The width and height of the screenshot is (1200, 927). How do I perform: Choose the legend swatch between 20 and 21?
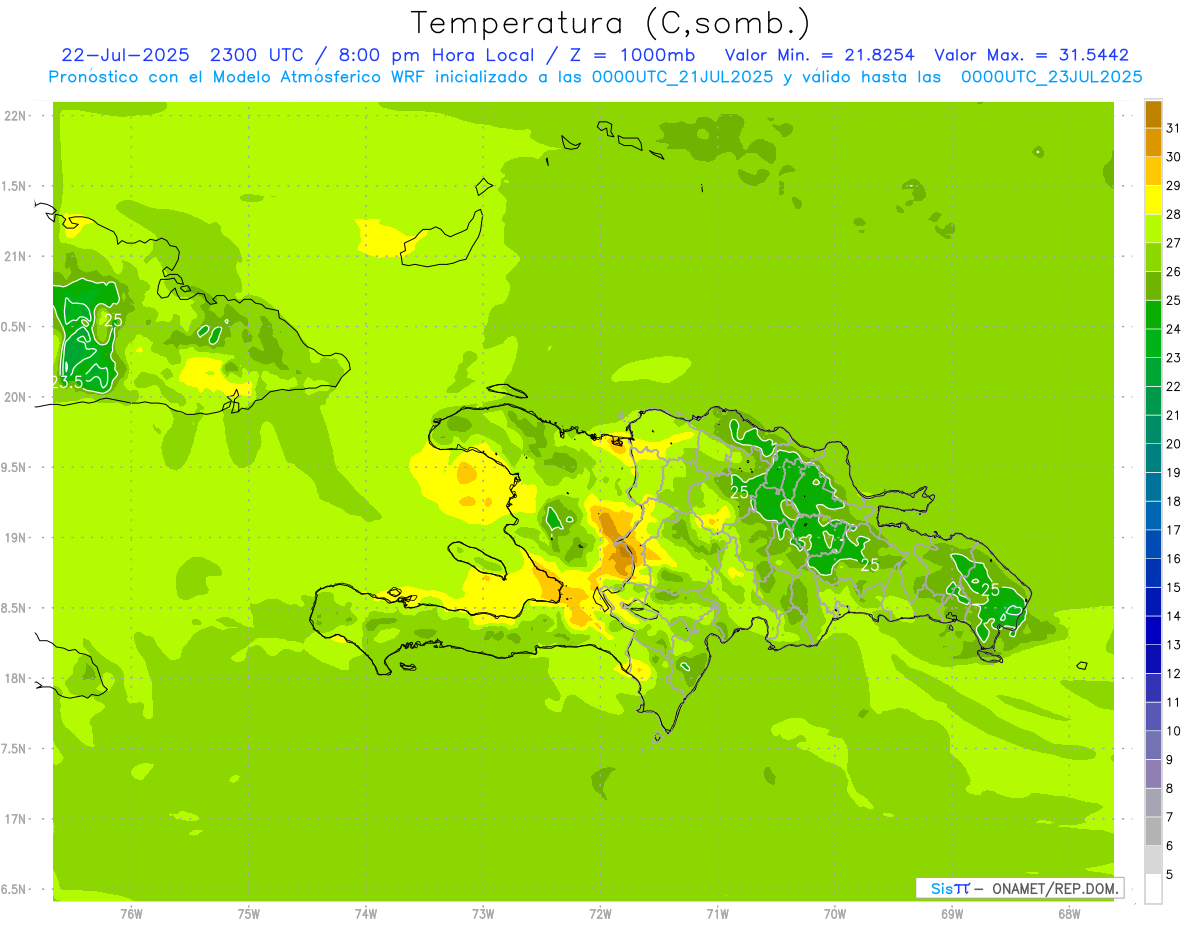1153,429
